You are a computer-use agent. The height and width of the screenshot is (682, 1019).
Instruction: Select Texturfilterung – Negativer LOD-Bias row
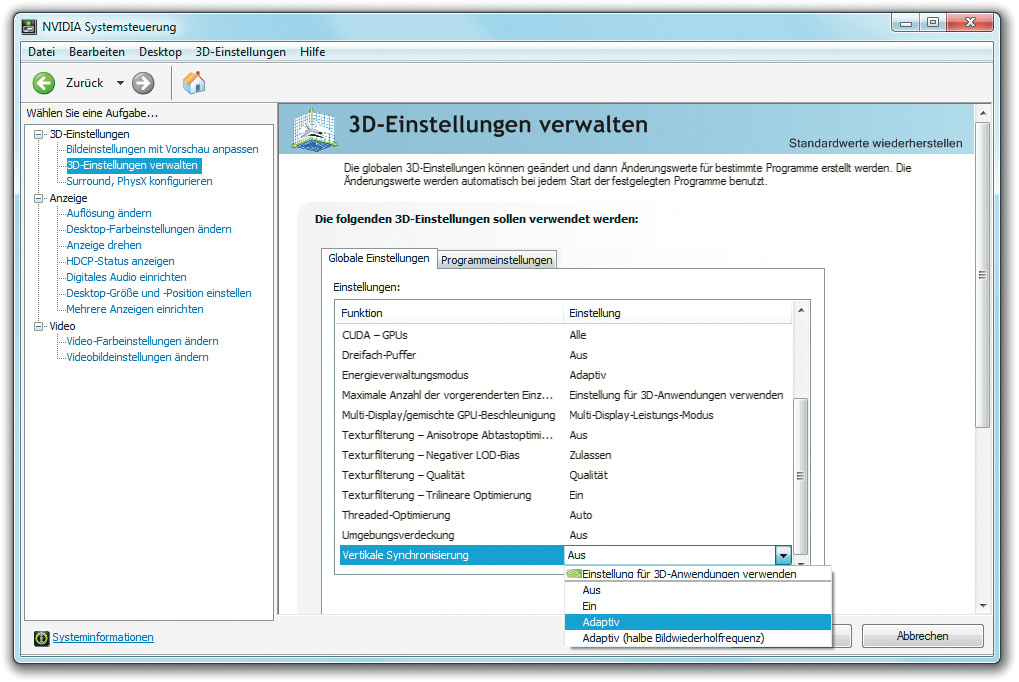[565, 456]
